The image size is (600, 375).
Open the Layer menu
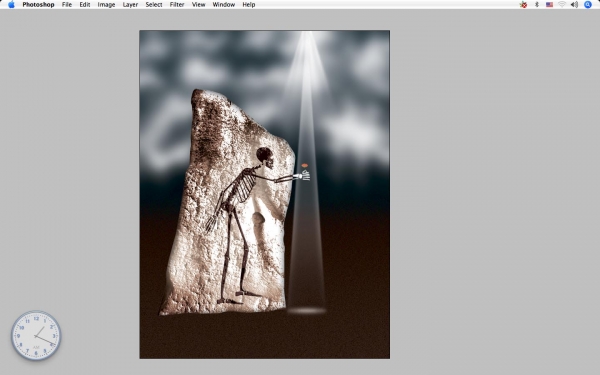tap(130, 5)
